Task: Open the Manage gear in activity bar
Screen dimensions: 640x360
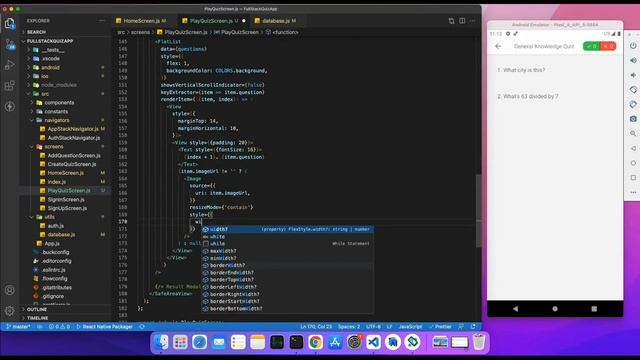Action: (x=10, y=311)
